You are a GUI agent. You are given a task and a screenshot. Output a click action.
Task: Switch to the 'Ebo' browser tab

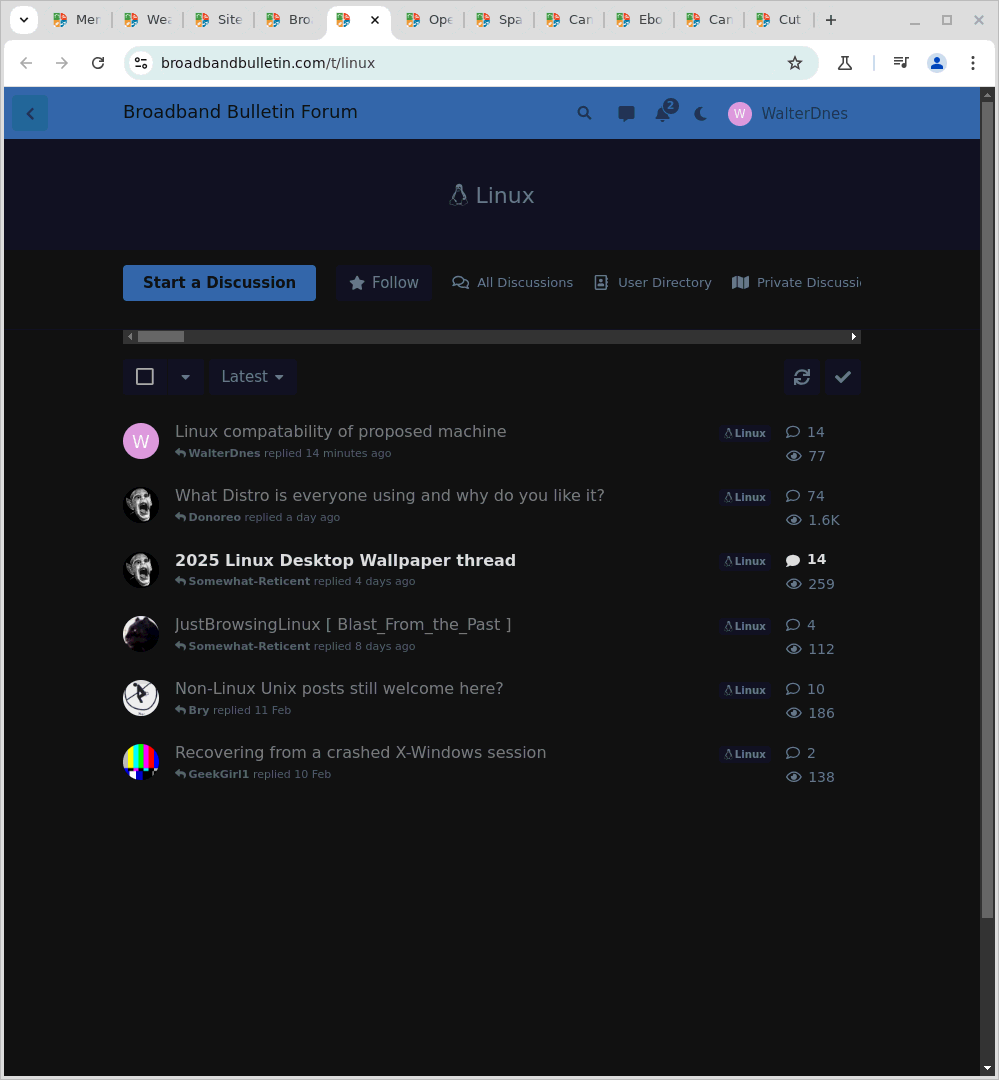click(640, 20)
